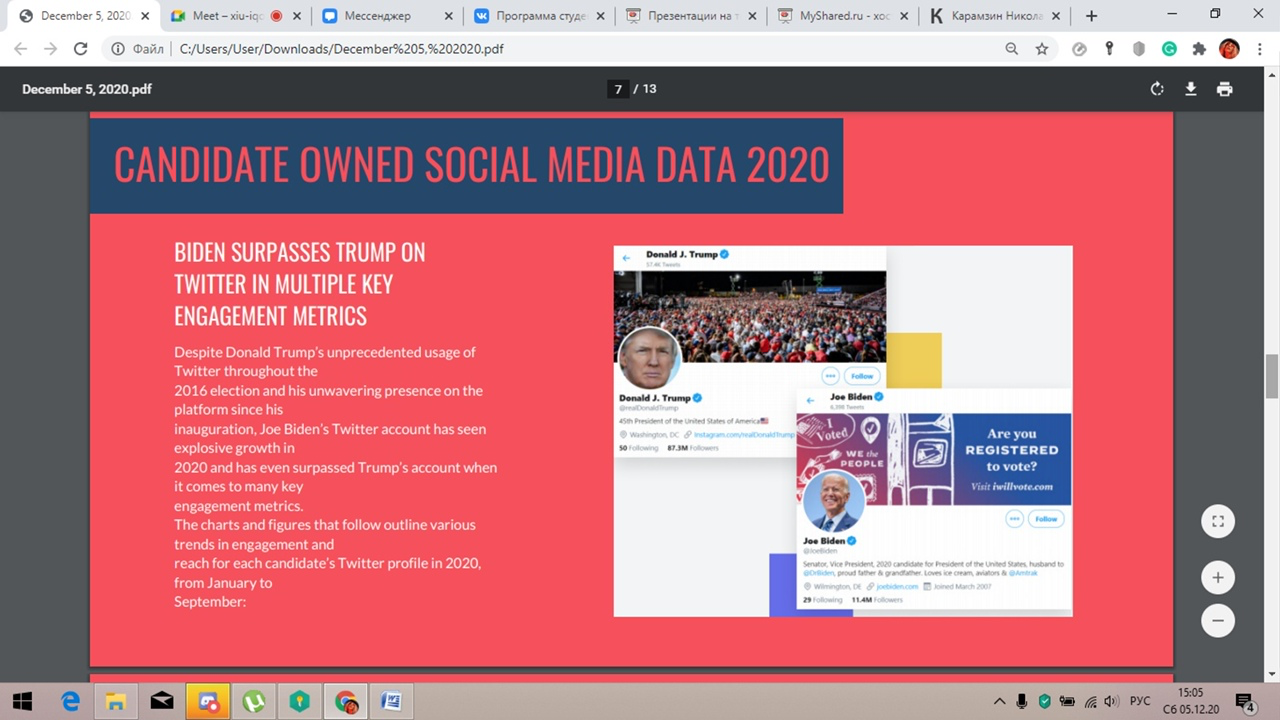Click the December 5, 2020.pdf filename
The width and height of the screenshot is (1280, 720).
pyautogui.click(x=87, y=89)
